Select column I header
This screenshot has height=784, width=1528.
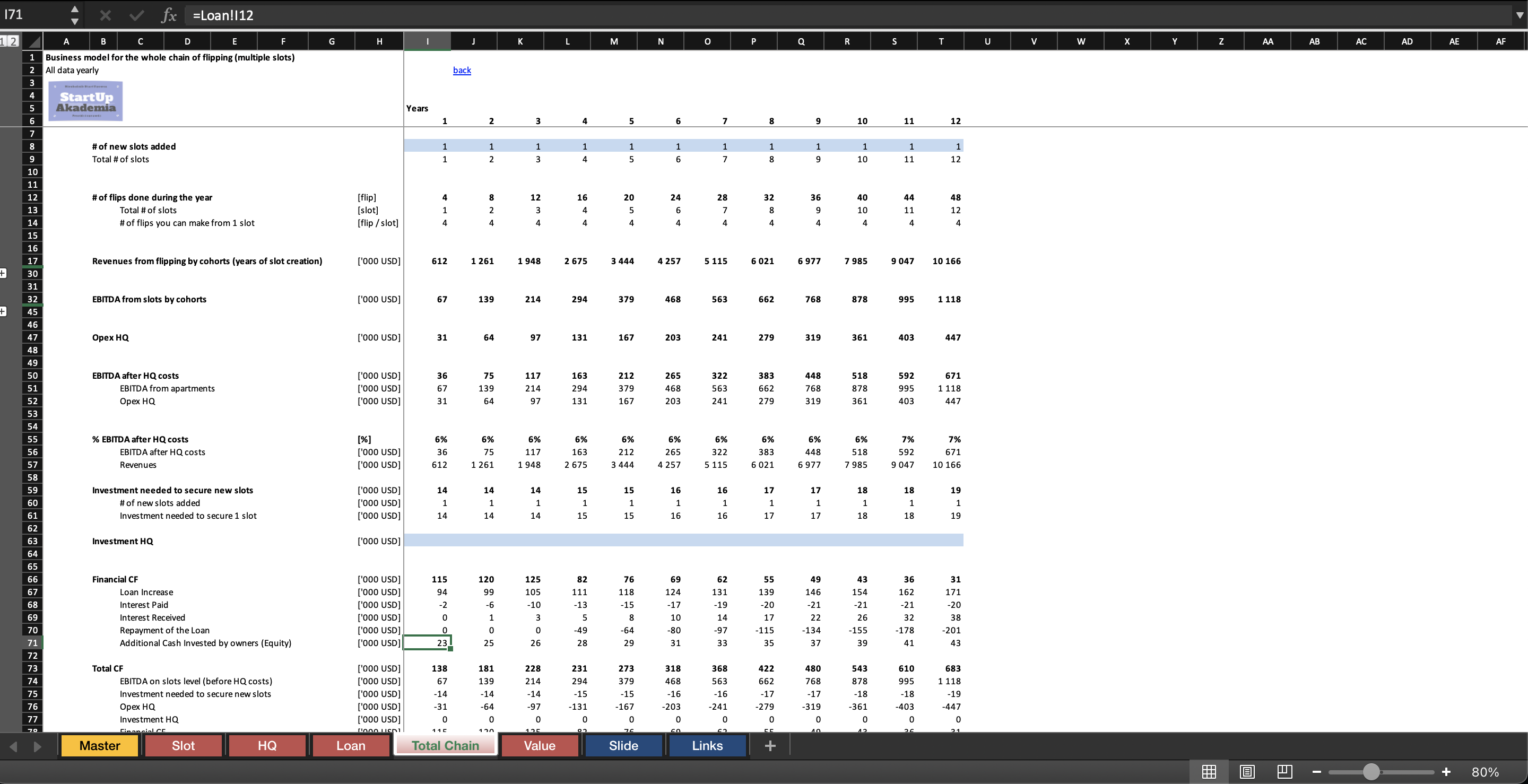click(427, 41)
